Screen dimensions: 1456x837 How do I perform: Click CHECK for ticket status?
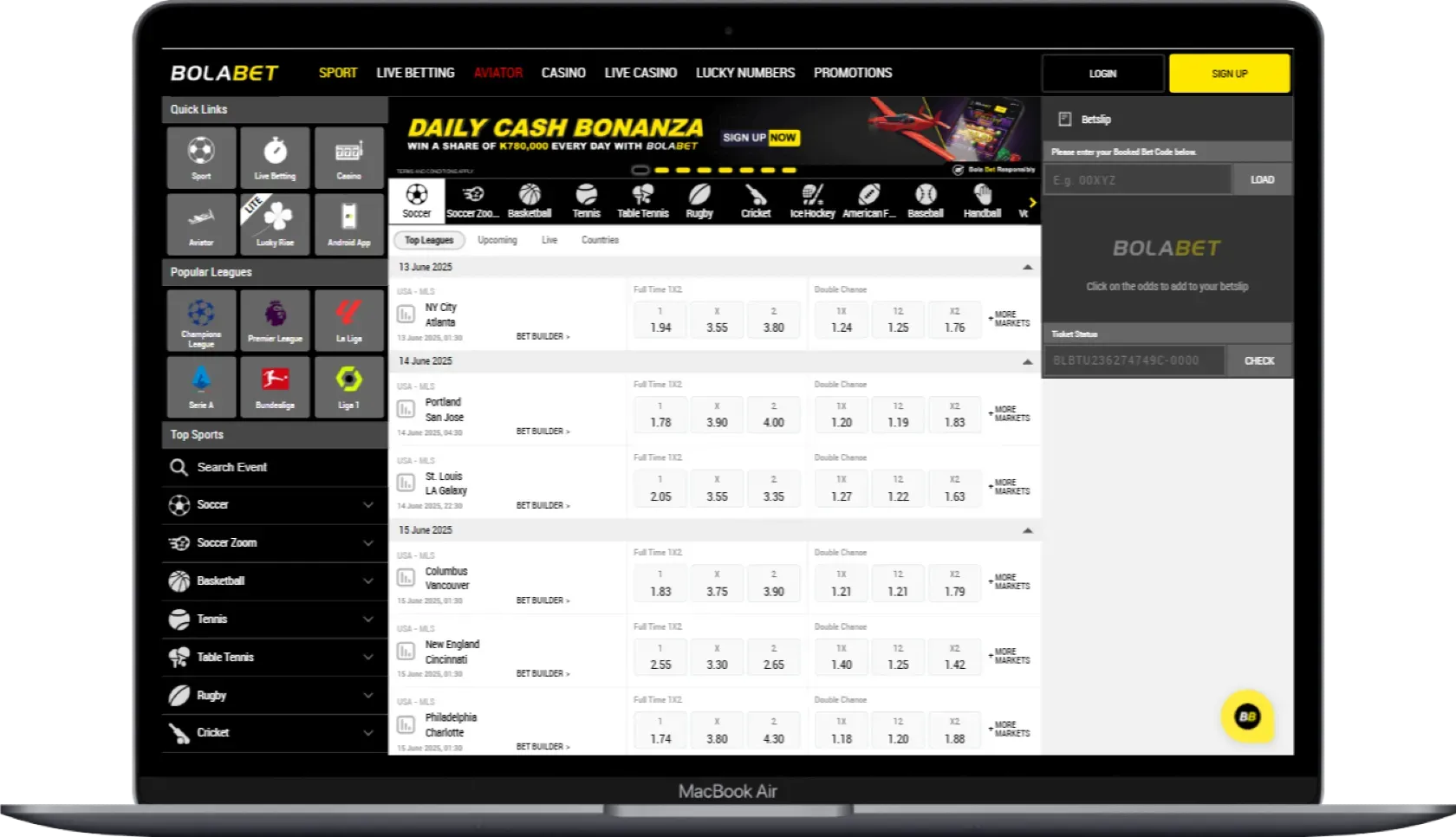(1259, 360)
